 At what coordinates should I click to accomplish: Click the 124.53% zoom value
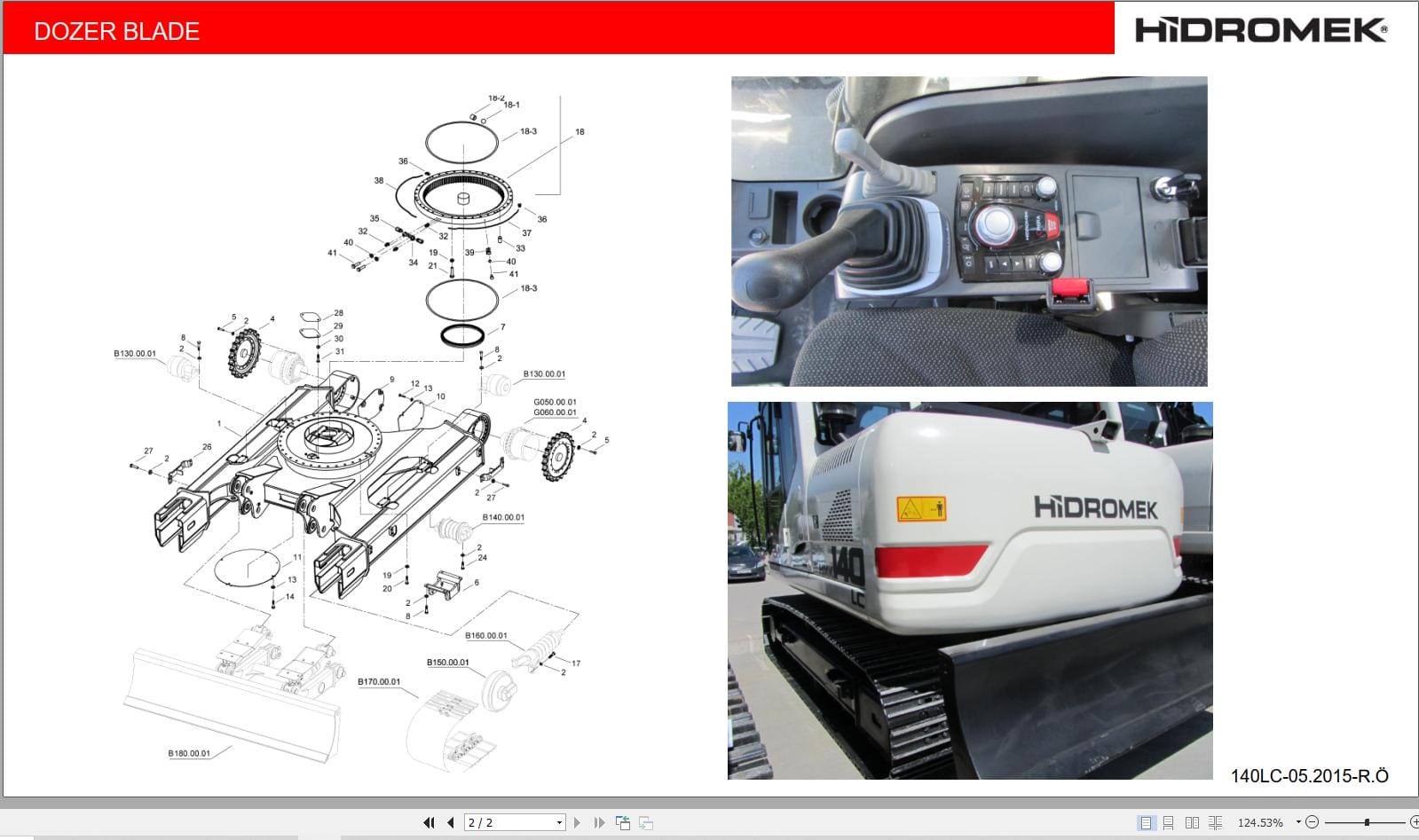[1260, 822]
